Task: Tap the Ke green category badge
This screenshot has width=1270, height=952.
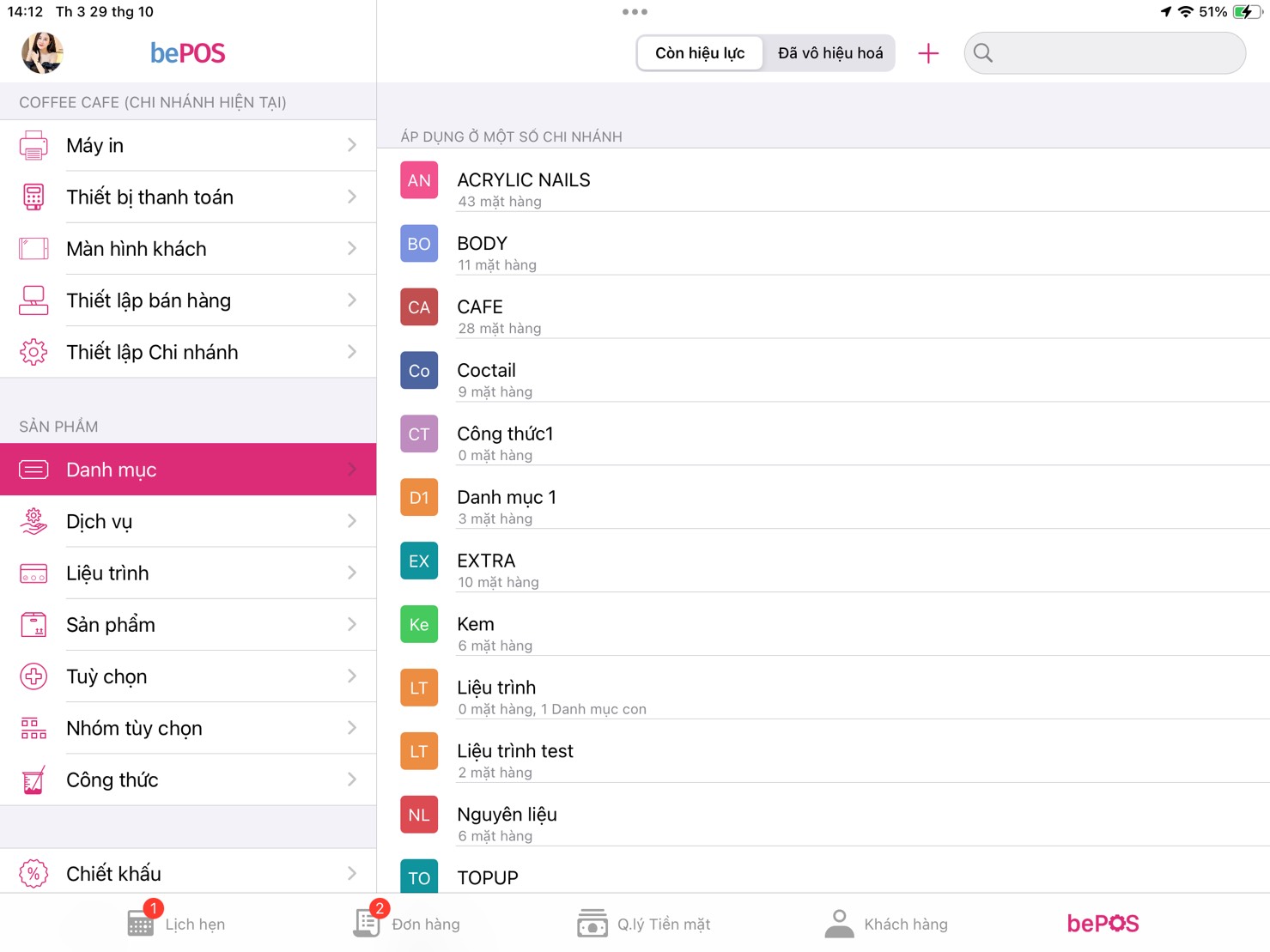Action: coord(419,625)
